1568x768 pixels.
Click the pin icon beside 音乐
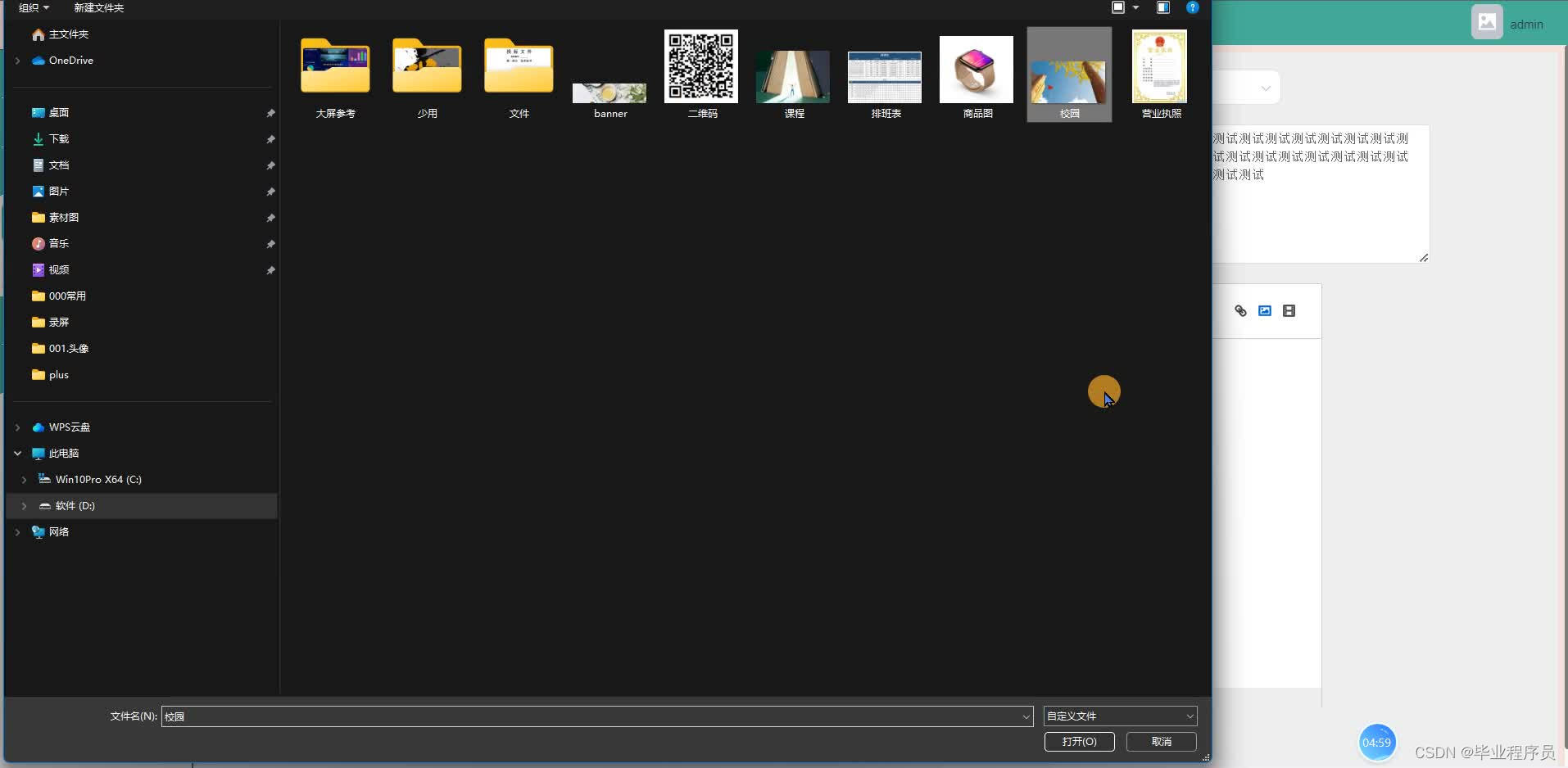click(x=270, y=244)
